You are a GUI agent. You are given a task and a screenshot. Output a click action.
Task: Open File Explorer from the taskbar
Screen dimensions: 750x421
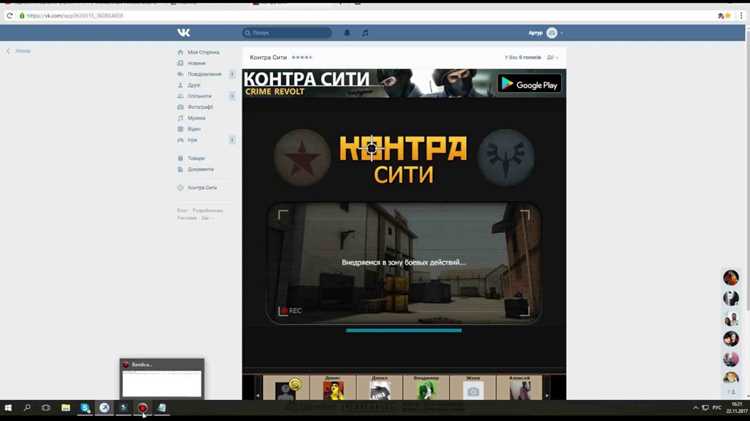[x=66, y=408]
